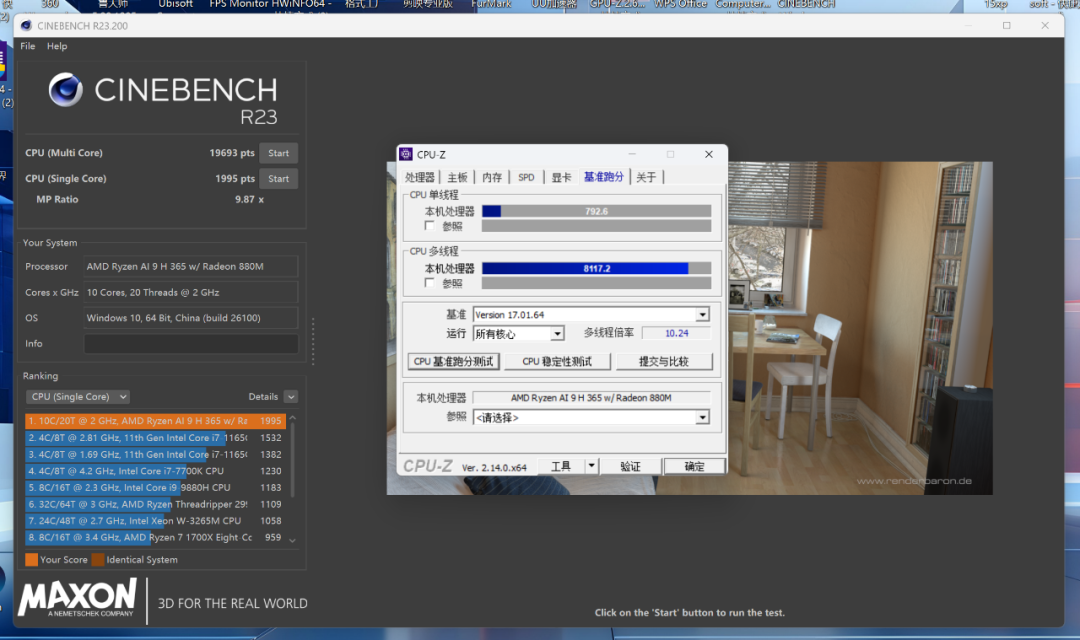This screenshot has height=640, width=1080.
Task: Click the Processor name field
Action: tap(191, 267)
